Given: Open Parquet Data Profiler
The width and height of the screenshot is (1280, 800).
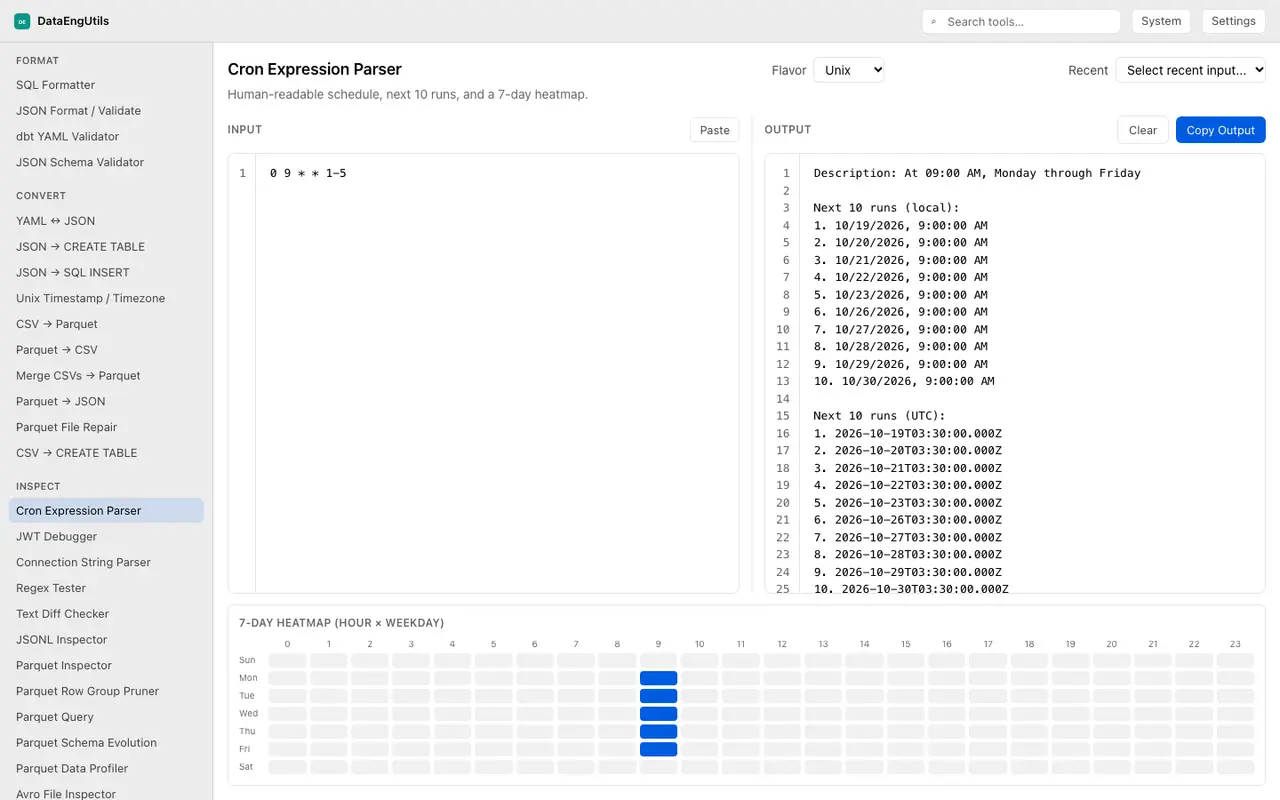Looking at the screenshot, I should pos(106,769).
